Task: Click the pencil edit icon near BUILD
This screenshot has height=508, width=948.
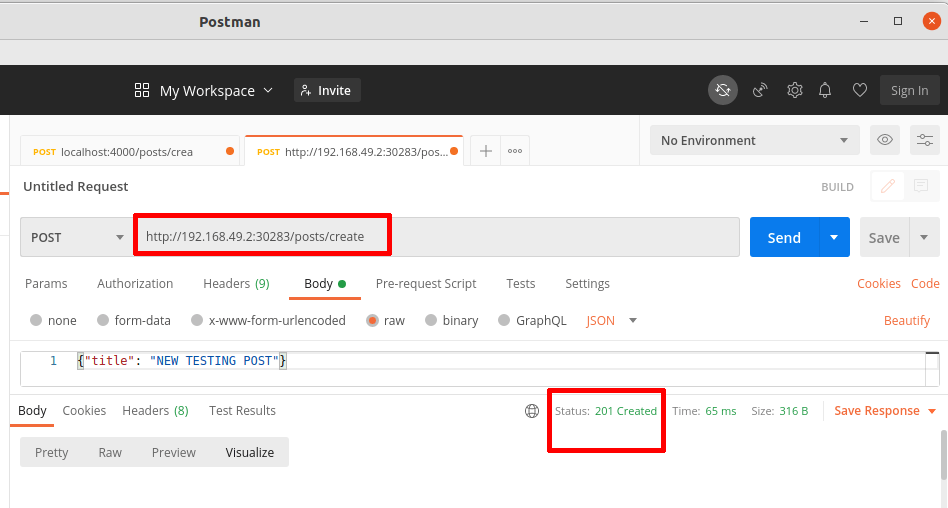Action: (x=888, y=186)
